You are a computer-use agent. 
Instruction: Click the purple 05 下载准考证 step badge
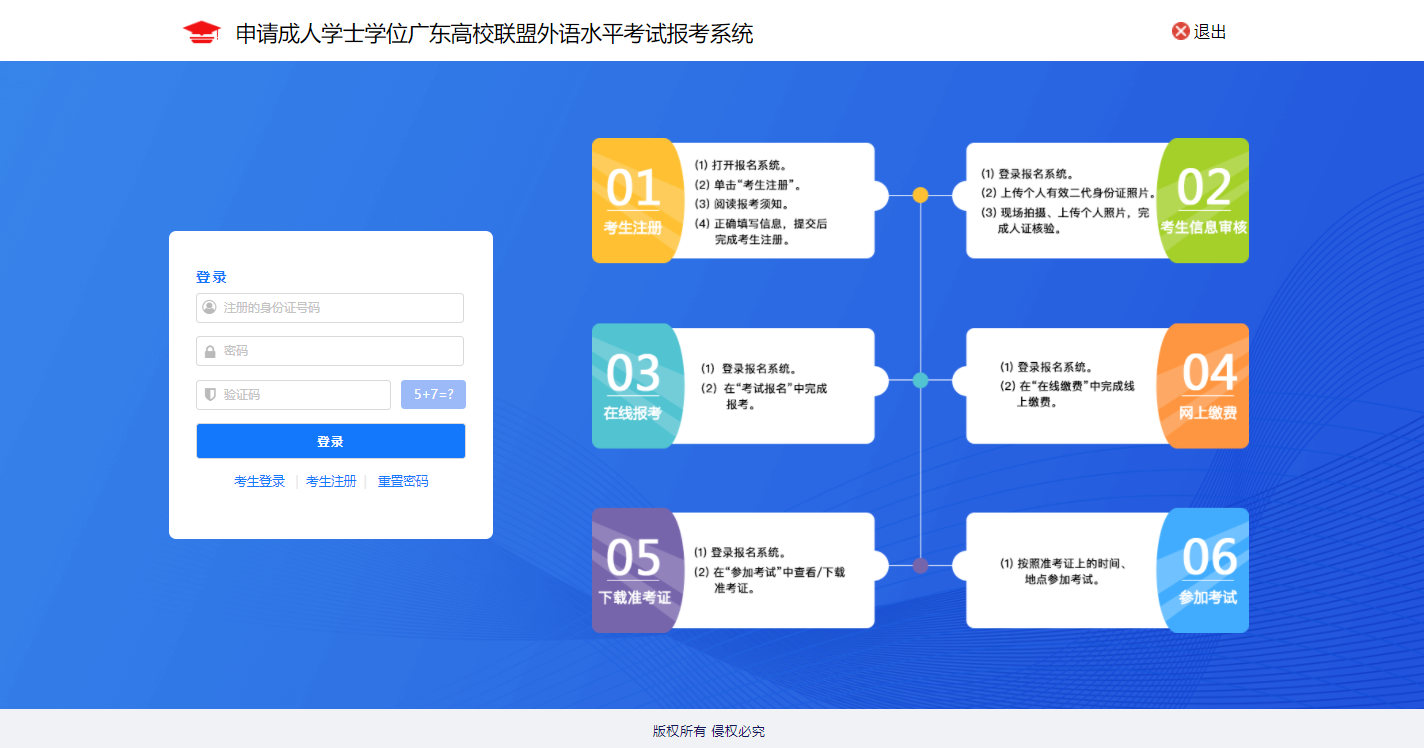tap(633, 571)
